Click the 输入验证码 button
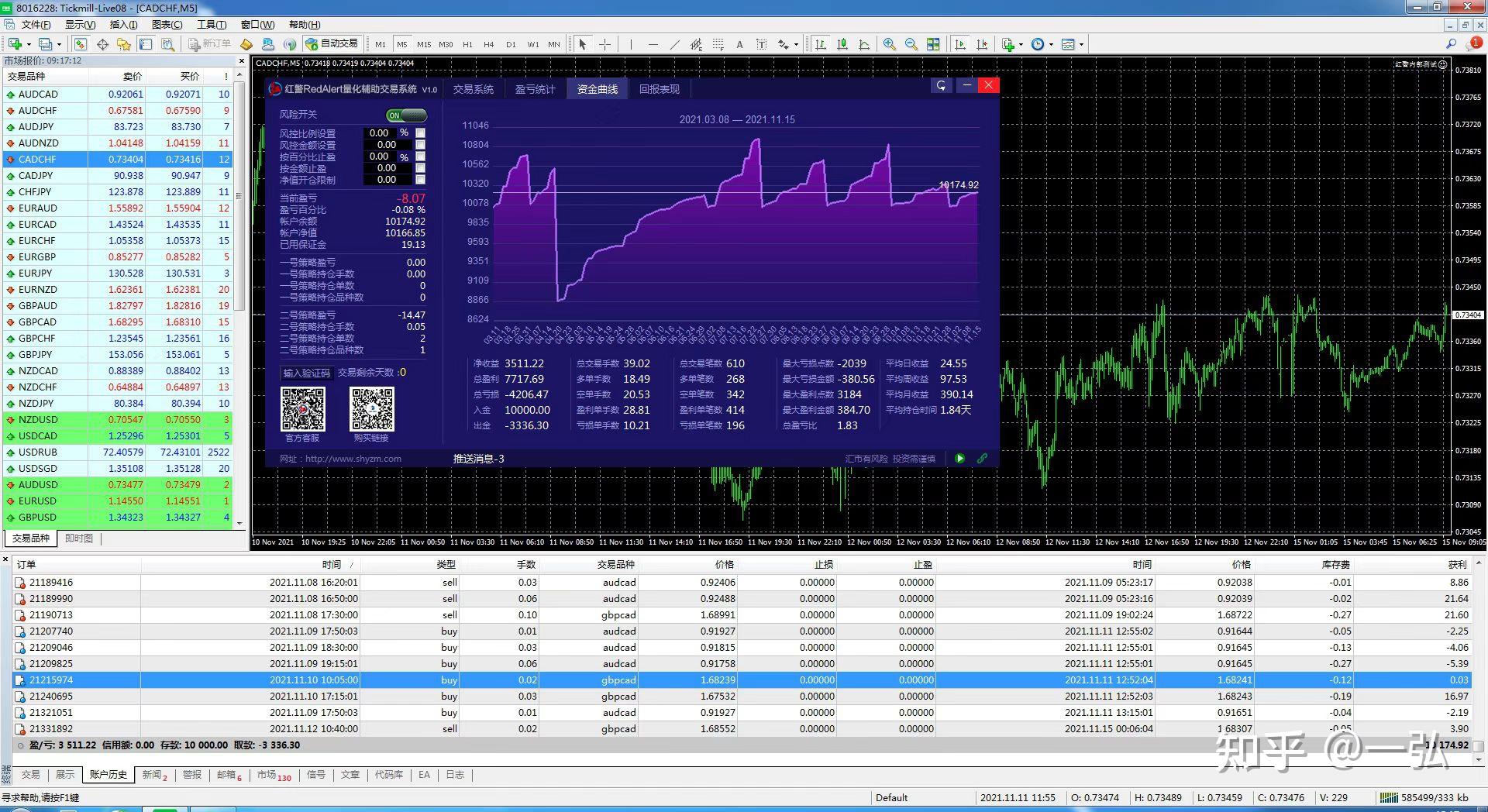Screen dimensions: 1488x812 tap(306, 373)
